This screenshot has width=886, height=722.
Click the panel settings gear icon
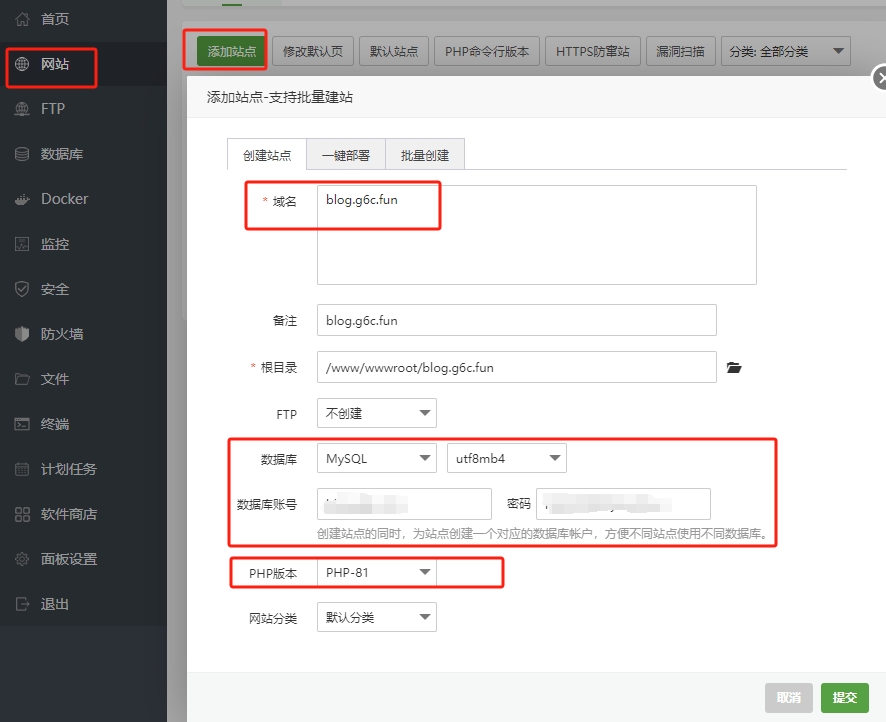pos(22,559)
